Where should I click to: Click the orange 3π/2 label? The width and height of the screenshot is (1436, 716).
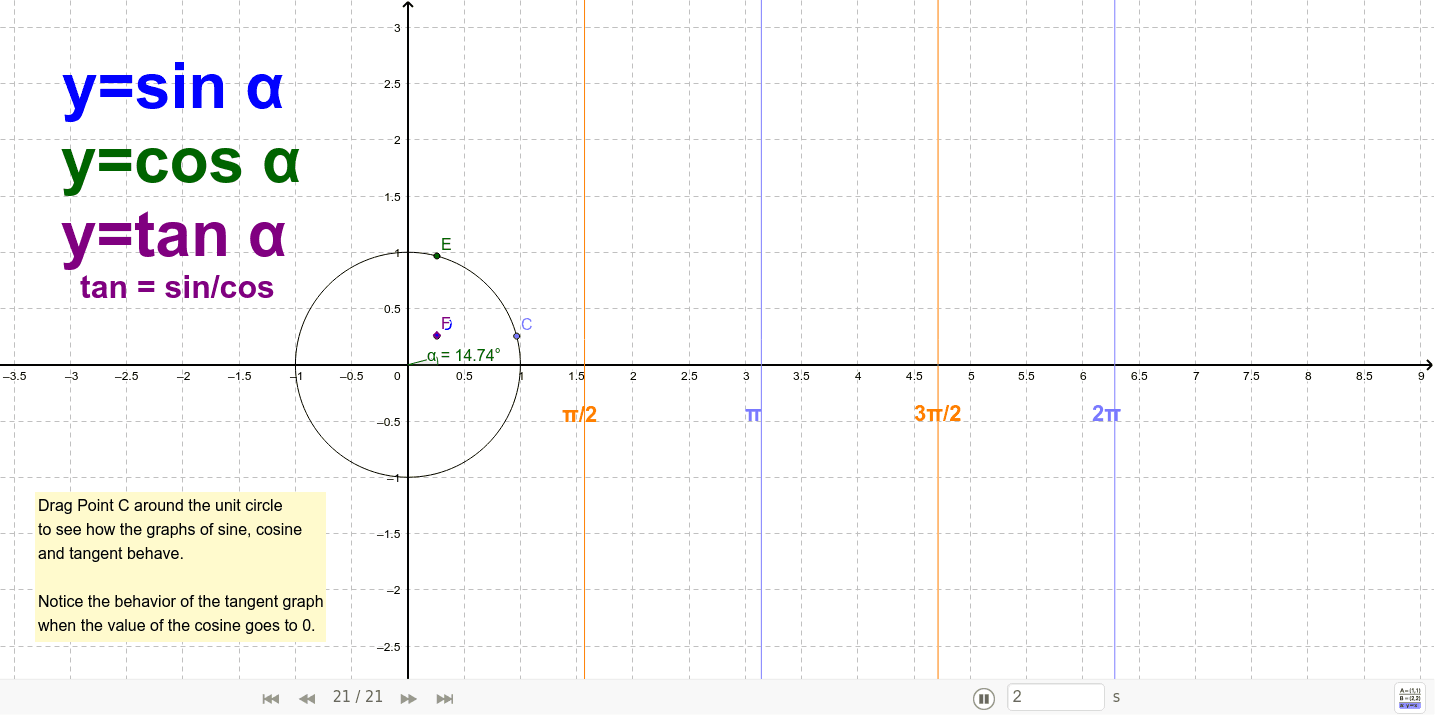[x=937, y=413]
